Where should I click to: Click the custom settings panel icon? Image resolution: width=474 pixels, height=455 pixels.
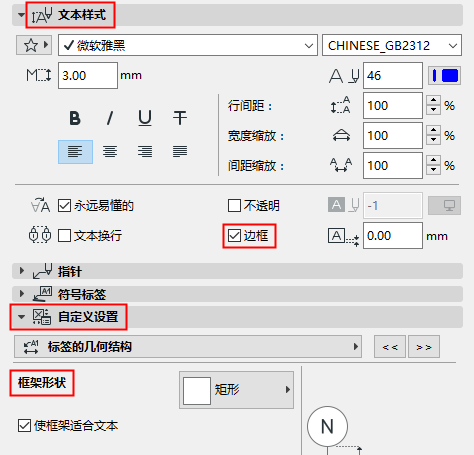(x=42, y=317)
